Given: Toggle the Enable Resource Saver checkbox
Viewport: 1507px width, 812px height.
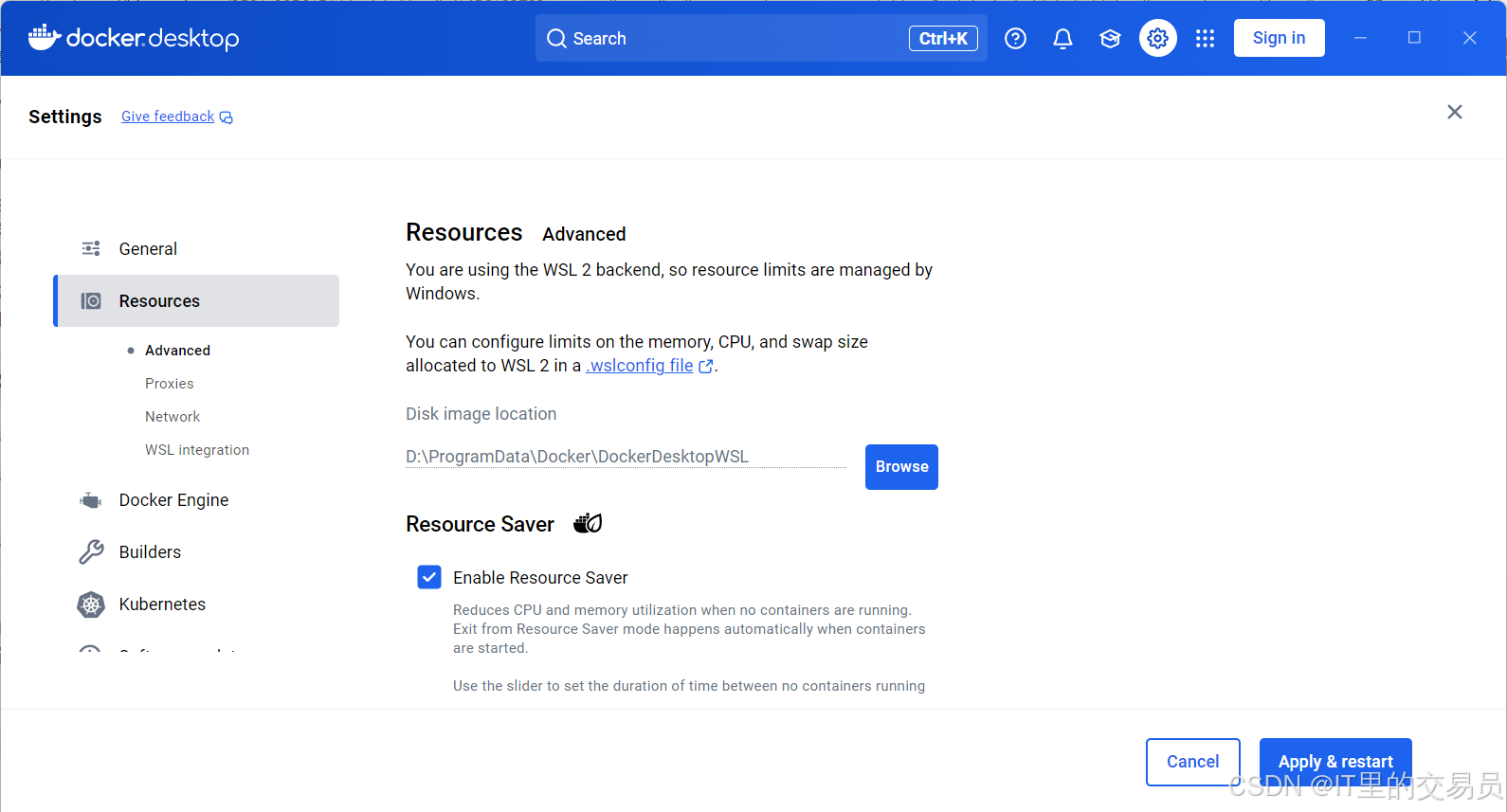Looking at the screenshot, I should tap(429, 577).
